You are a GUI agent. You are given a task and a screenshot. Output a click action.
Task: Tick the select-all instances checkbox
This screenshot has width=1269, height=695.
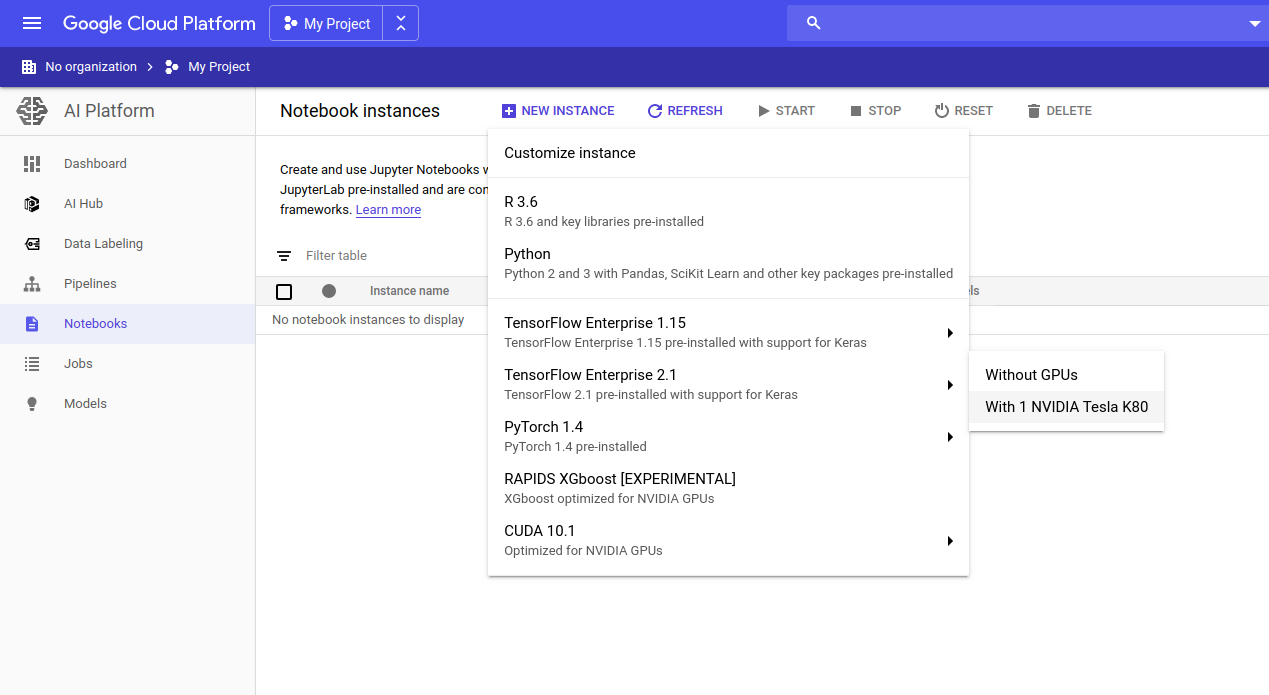[x=284, y=291]
